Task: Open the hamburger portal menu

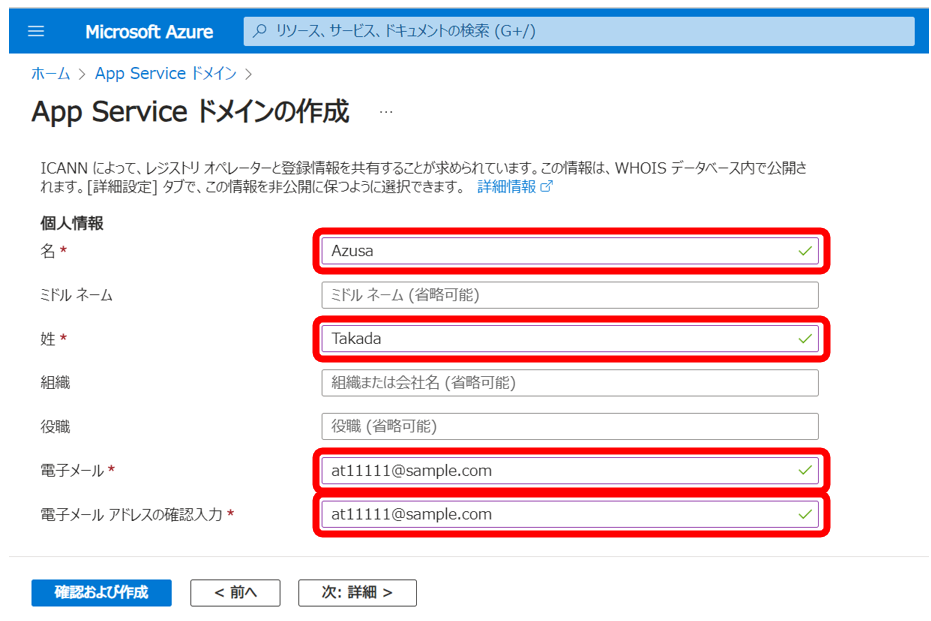Action: [36, 31]
